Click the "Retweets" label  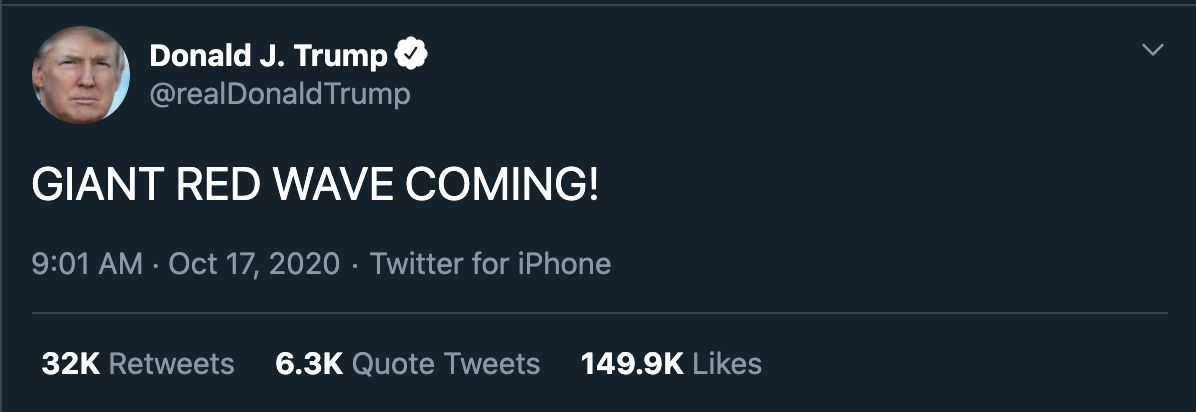click(x=171, y=364)
